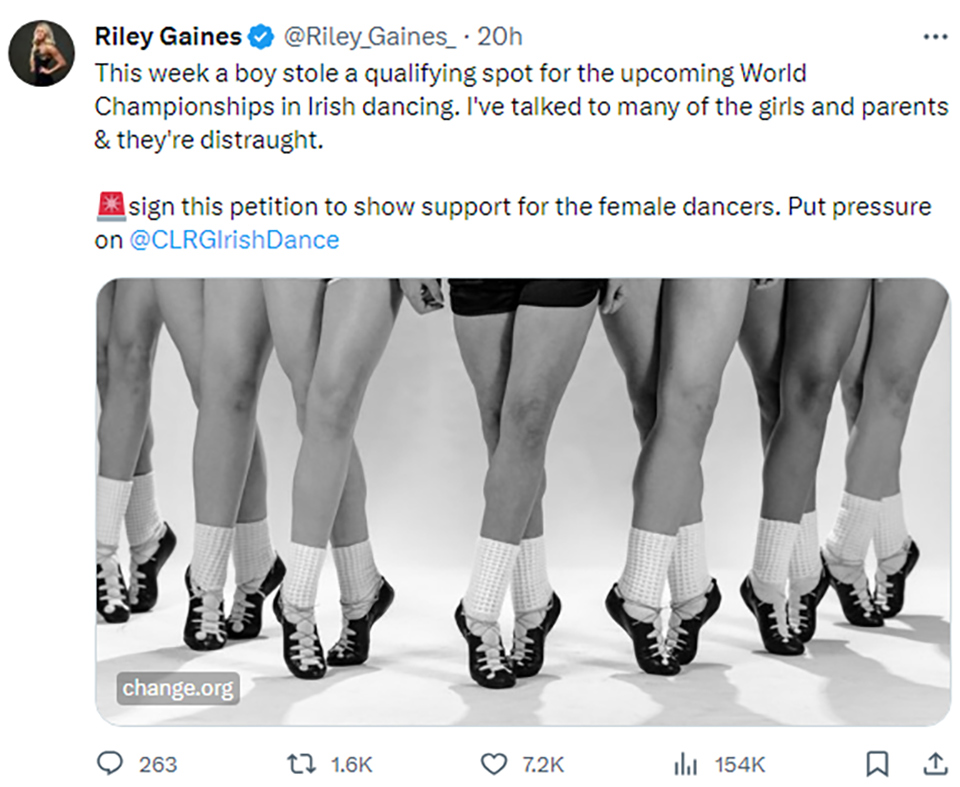Click the change.org watermark on the image
The width and height of the screenshot is (960, 787).
(x=179, y=688)
